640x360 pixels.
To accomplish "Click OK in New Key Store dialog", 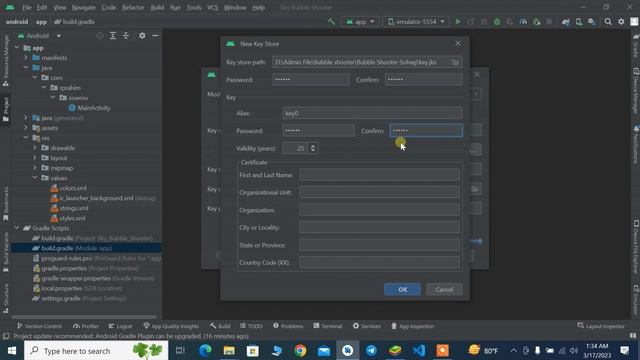I will pyautogui.click(x=402, y=289).
